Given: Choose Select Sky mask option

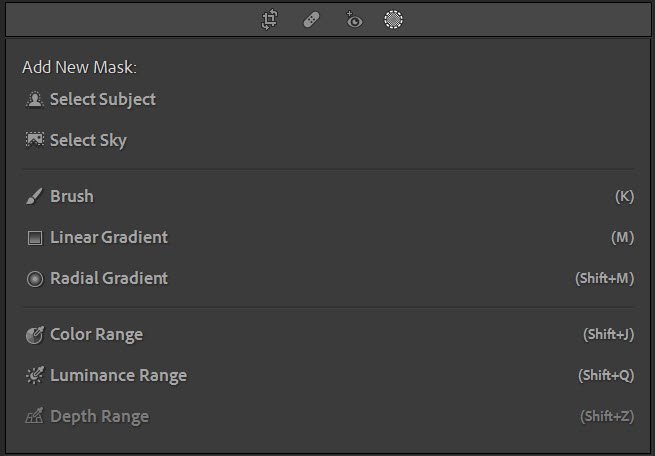Looking at the screenshot, I should 88,140.
